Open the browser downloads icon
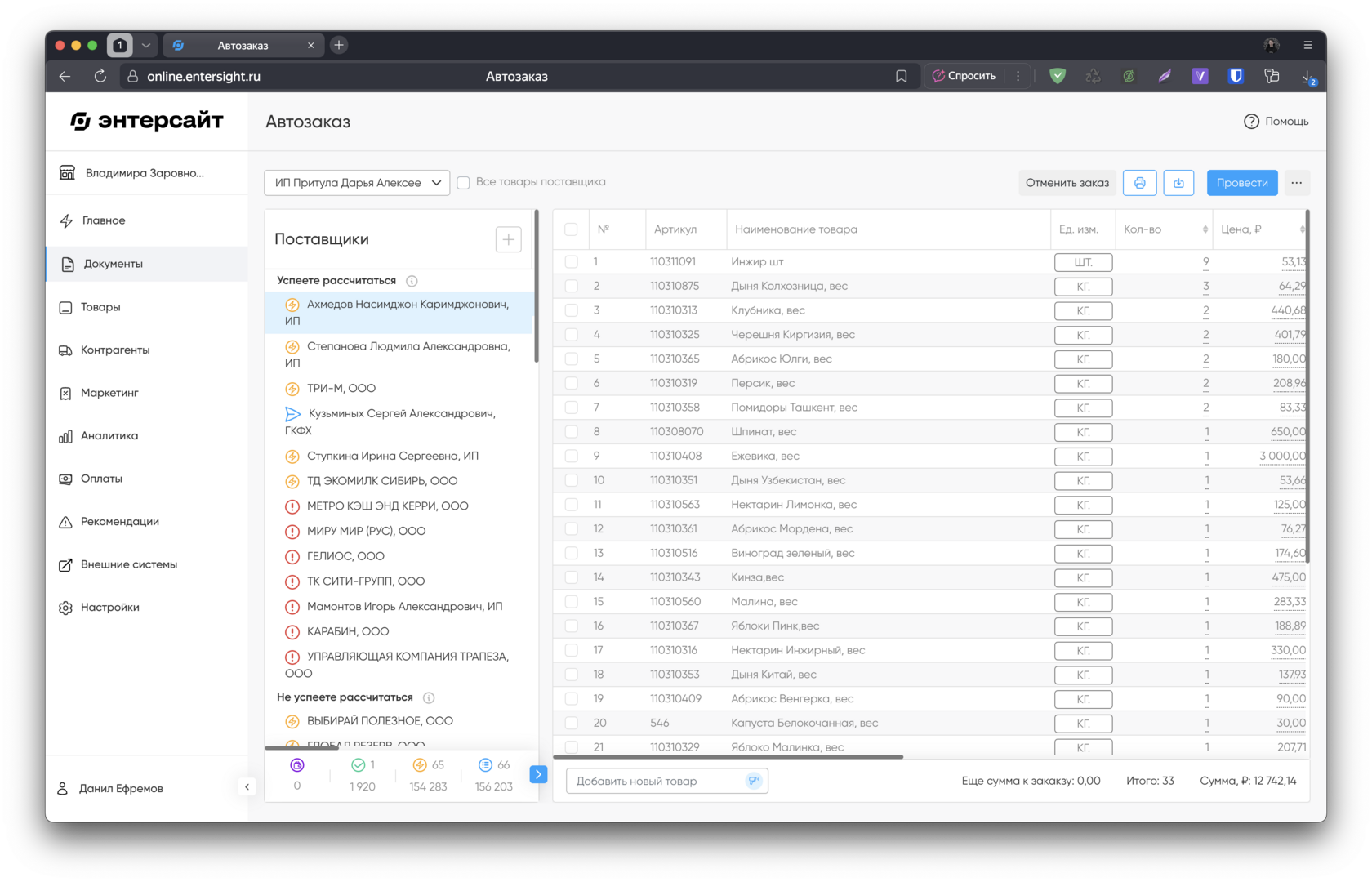 coord(1307,77)
